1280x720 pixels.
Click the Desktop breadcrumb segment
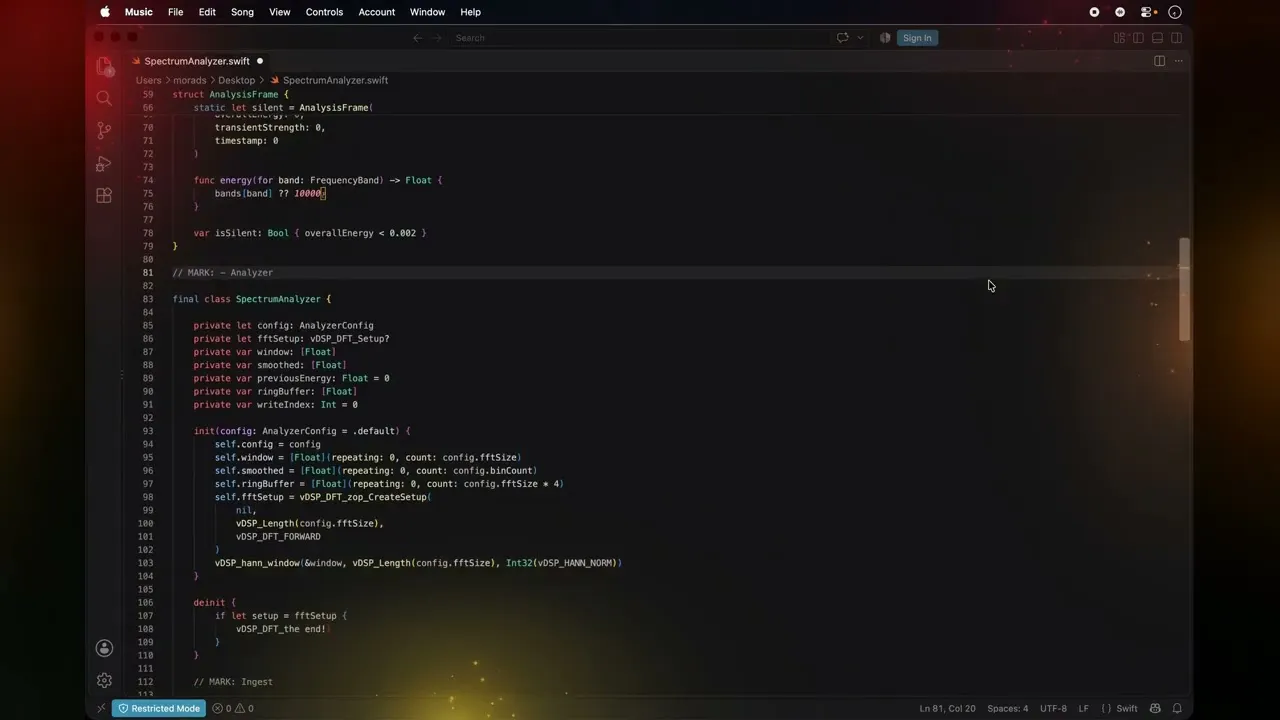point(237,80)
